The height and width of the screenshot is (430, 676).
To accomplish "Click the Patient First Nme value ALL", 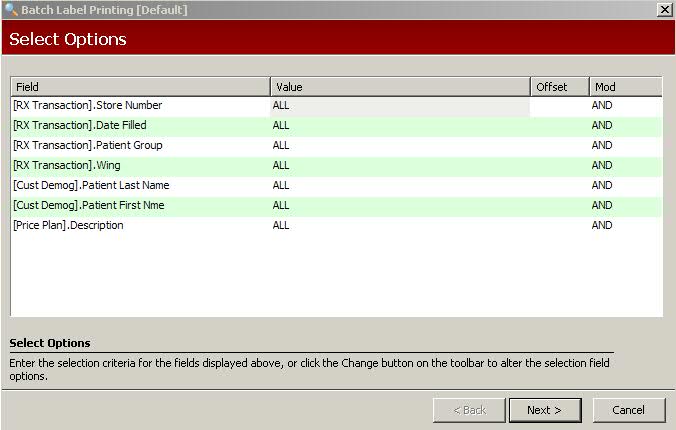I will (281, 205).
